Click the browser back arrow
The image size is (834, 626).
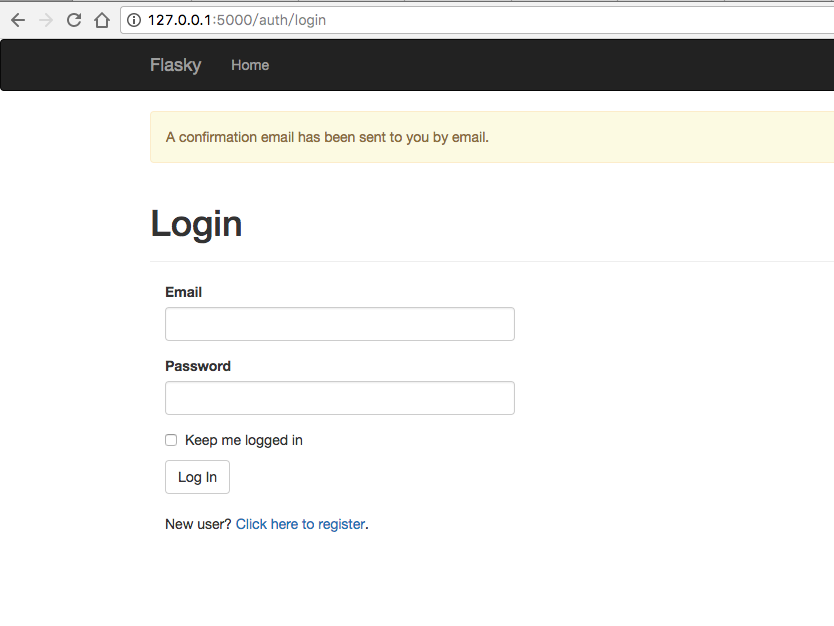(x=17, y=20)
